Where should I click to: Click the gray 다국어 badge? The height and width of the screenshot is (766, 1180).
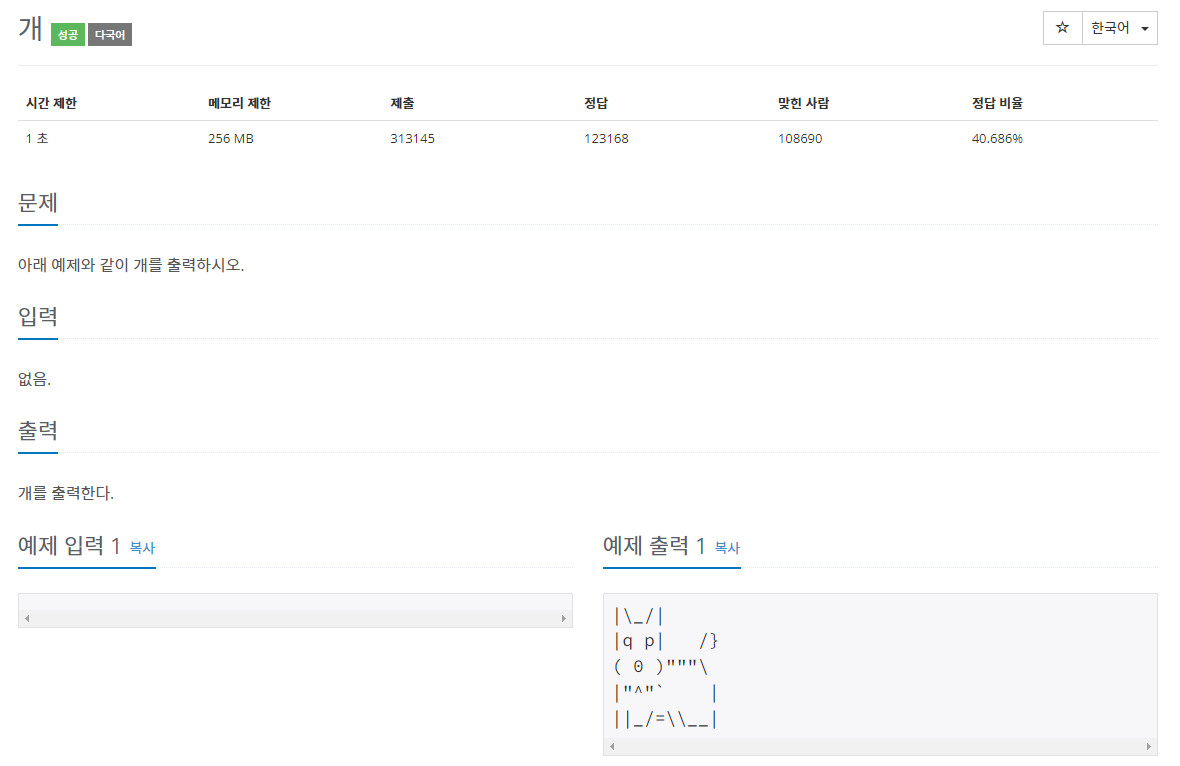point(110,35)
